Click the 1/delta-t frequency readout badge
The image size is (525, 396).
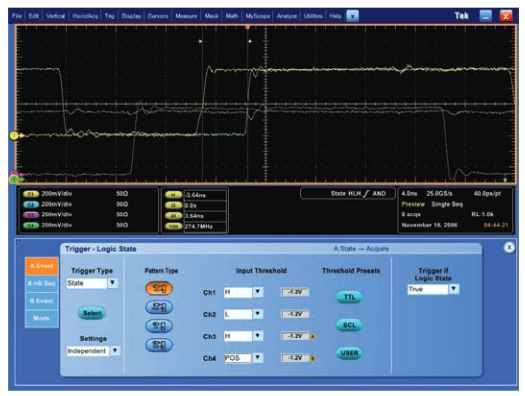[x=173, y=226]
